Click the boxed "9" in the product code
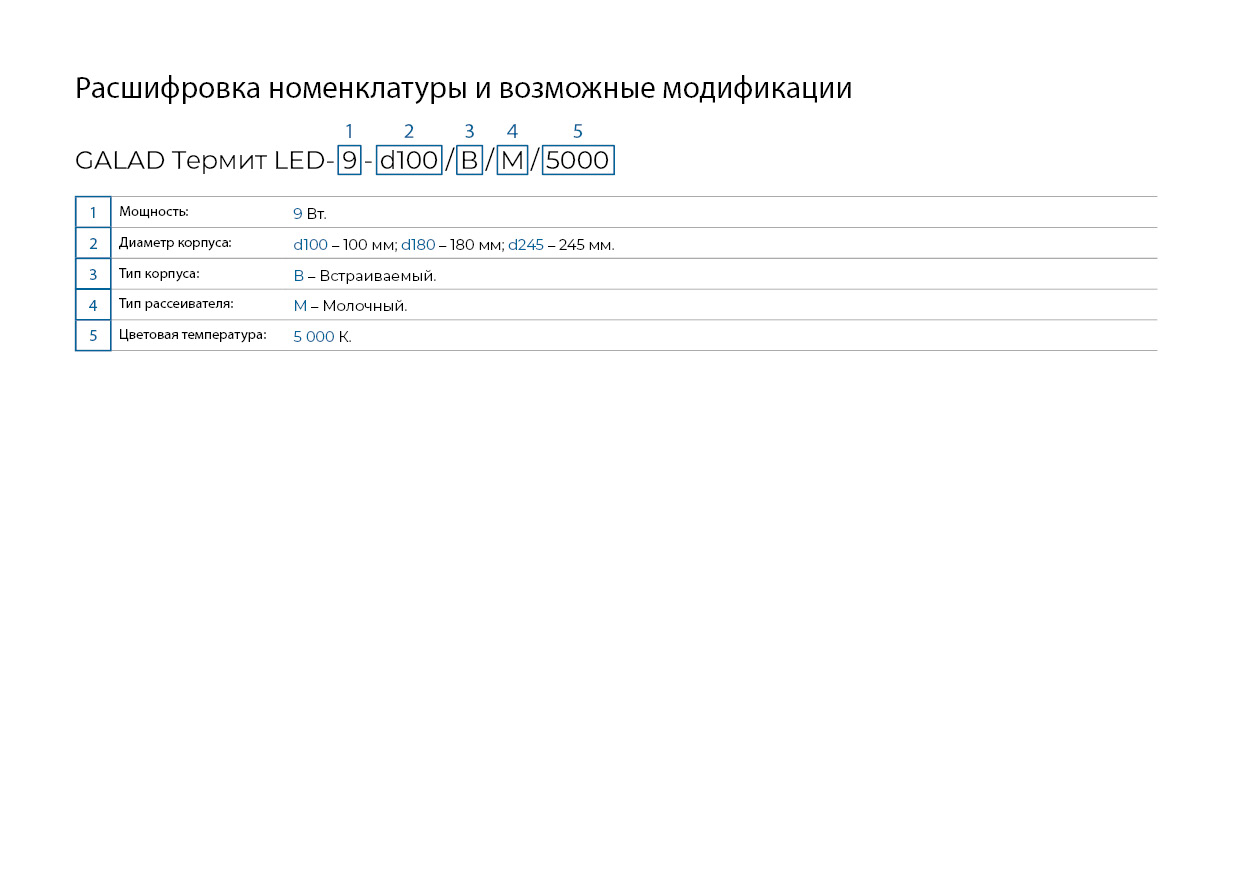The height and width of the screenshot is (886, 1240). point(349,160)
